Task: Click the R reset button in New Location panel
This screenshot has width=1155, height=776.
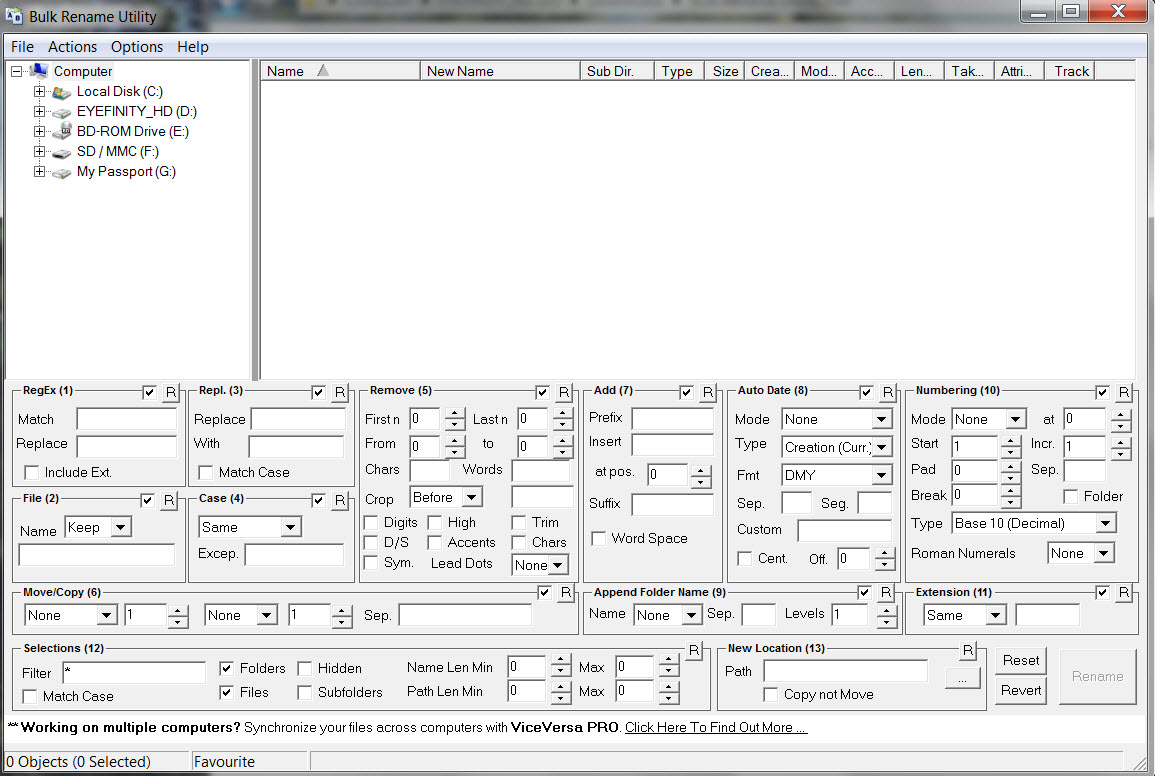Action: coord(967,650)
